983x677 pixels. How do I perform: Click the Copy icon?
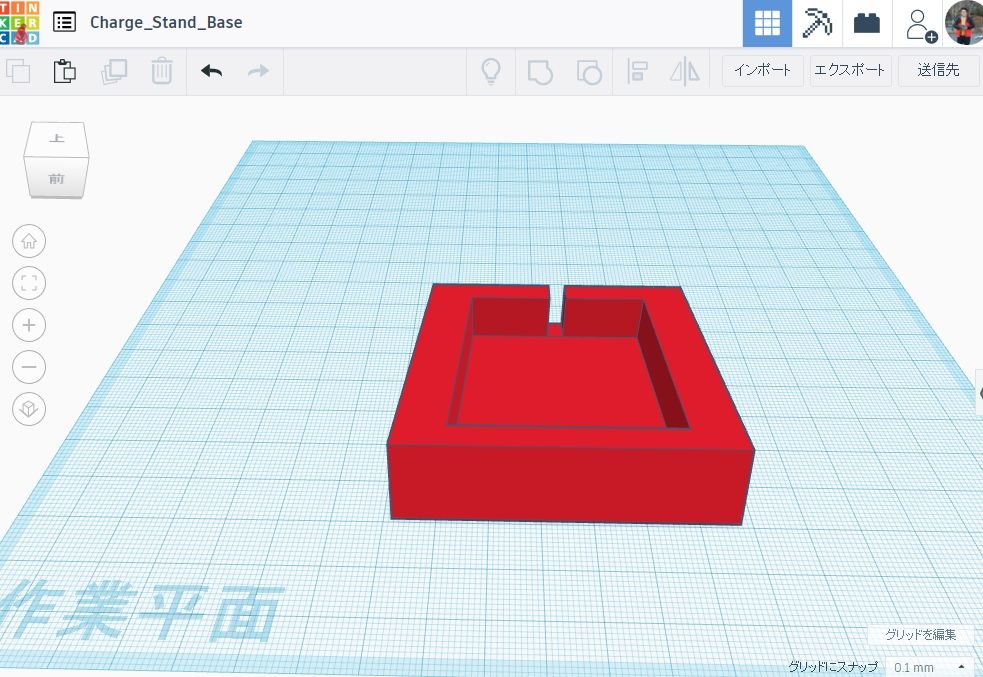pyautogui.click(x=18, y=71)
